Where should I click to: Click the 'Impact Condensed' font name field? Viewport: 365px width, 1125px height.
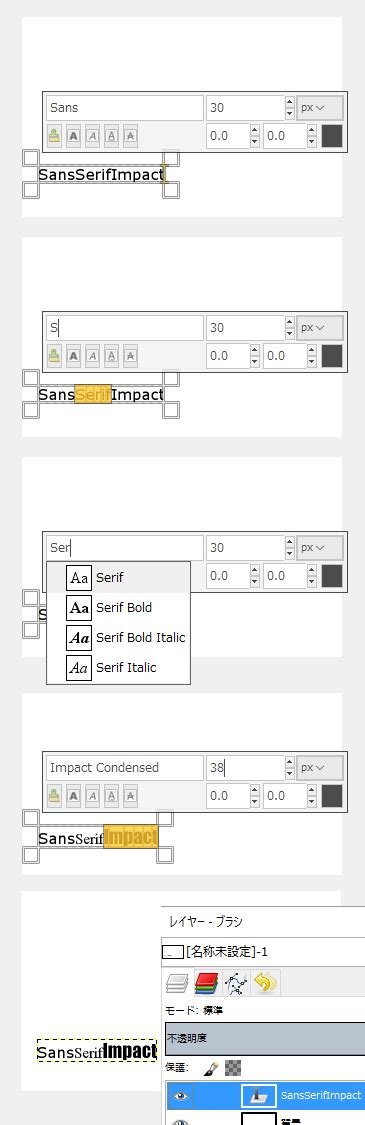click(125, 768)
